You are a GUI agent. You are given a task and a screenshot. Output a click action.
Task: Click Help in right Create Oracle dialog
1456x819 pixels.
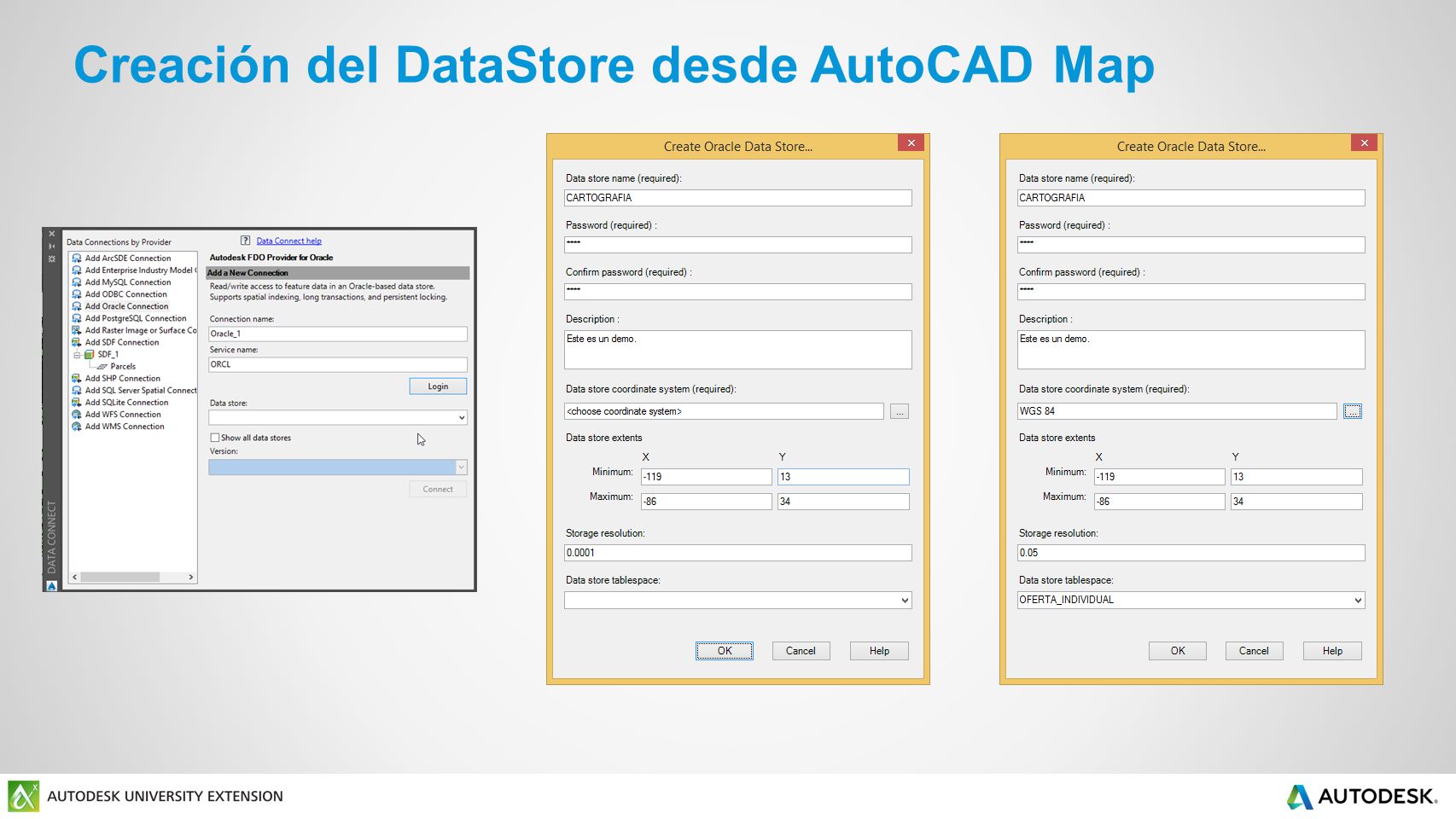[x=1332, y=651]
